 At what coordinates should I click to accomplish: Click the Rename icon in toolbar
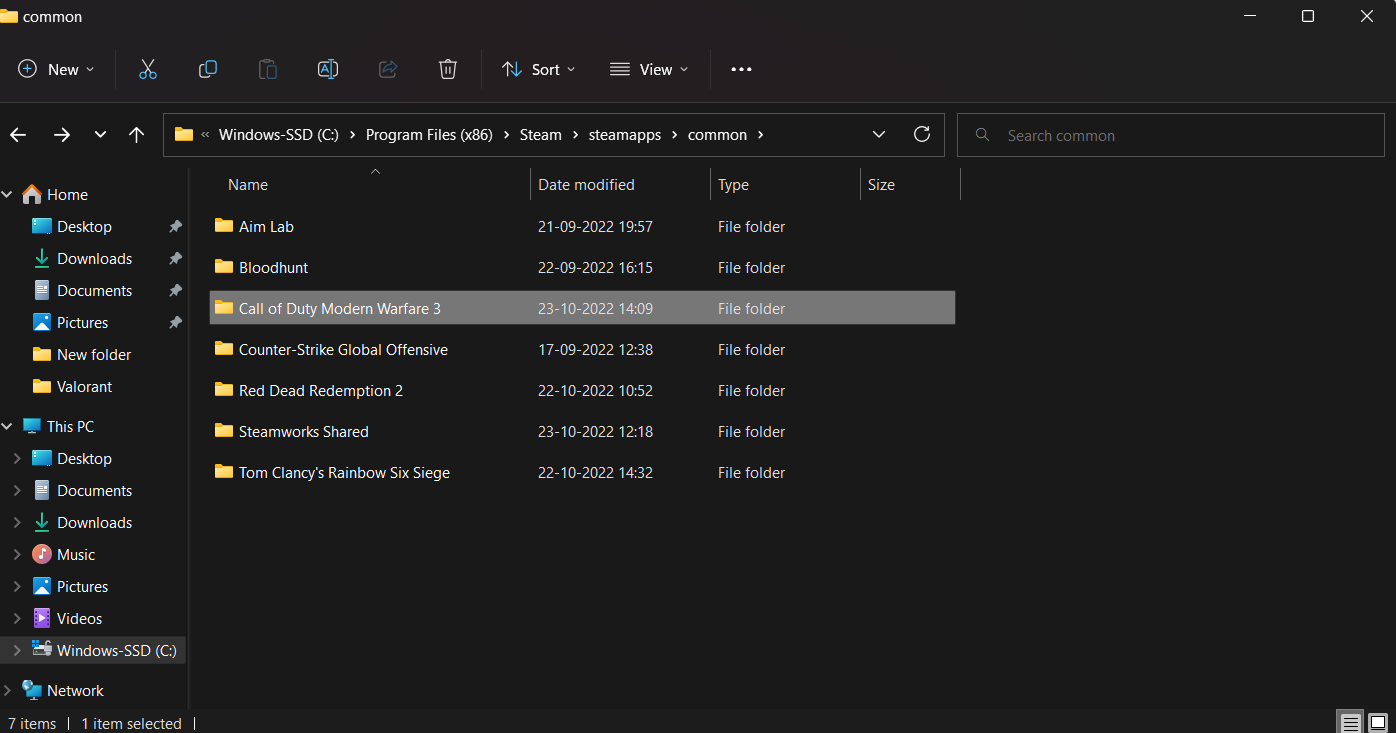pyautogui.click(x=328, y=69)
